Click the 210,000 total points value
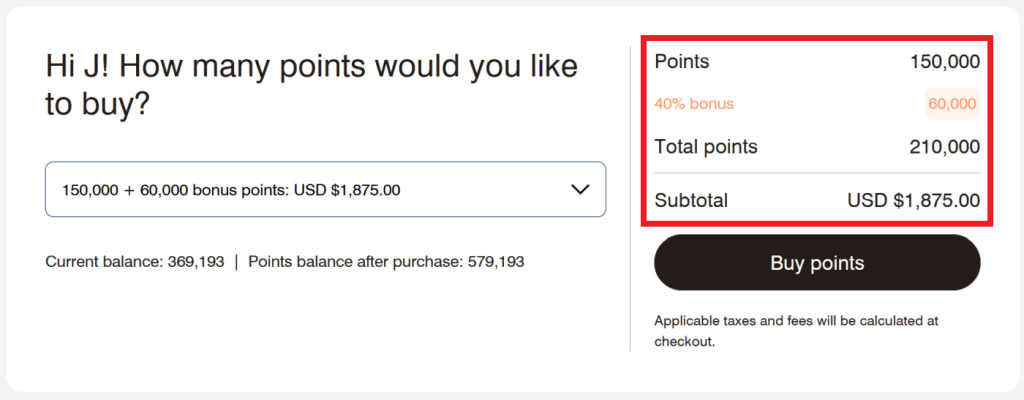 (945, 147)
